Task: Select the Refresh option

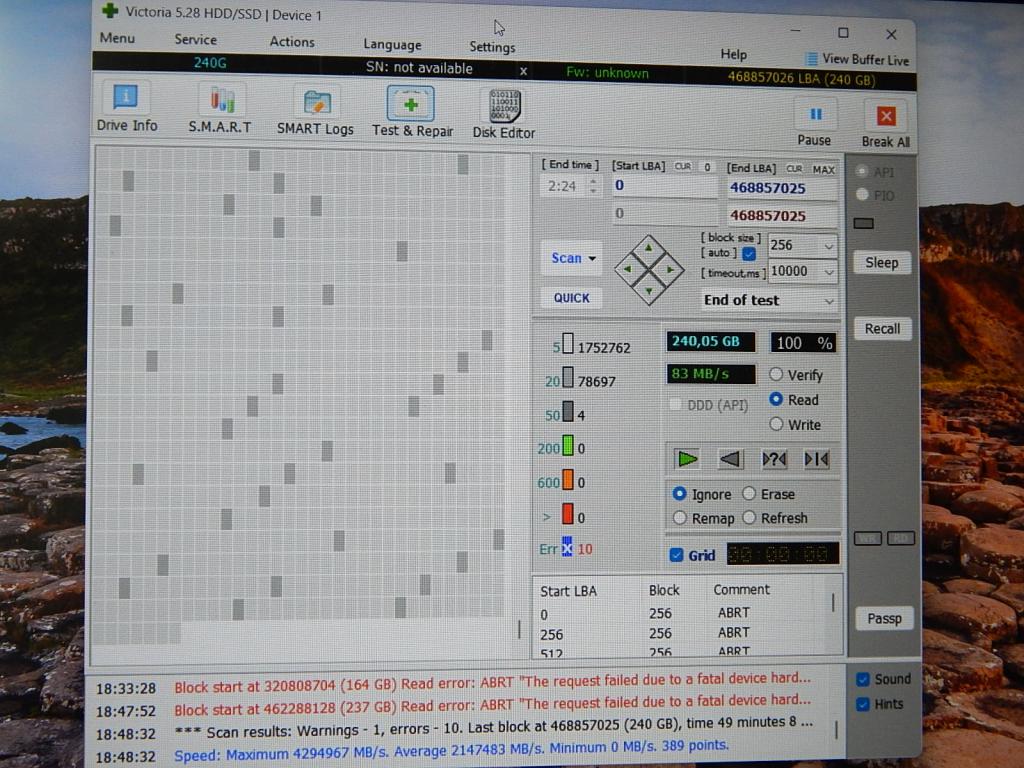Action: click(749, 518)
